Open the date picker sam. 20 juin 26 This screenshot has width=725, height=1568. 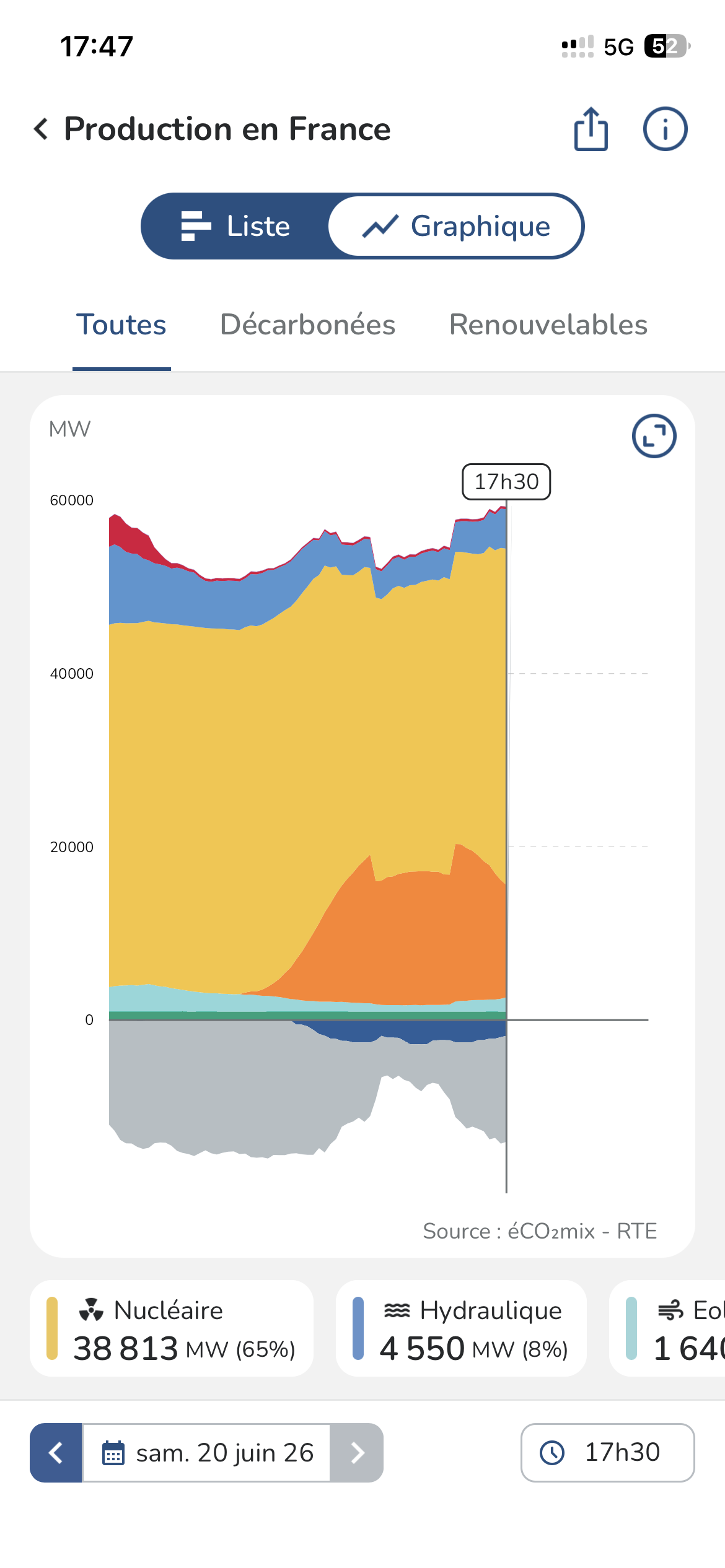(206, 1453)
